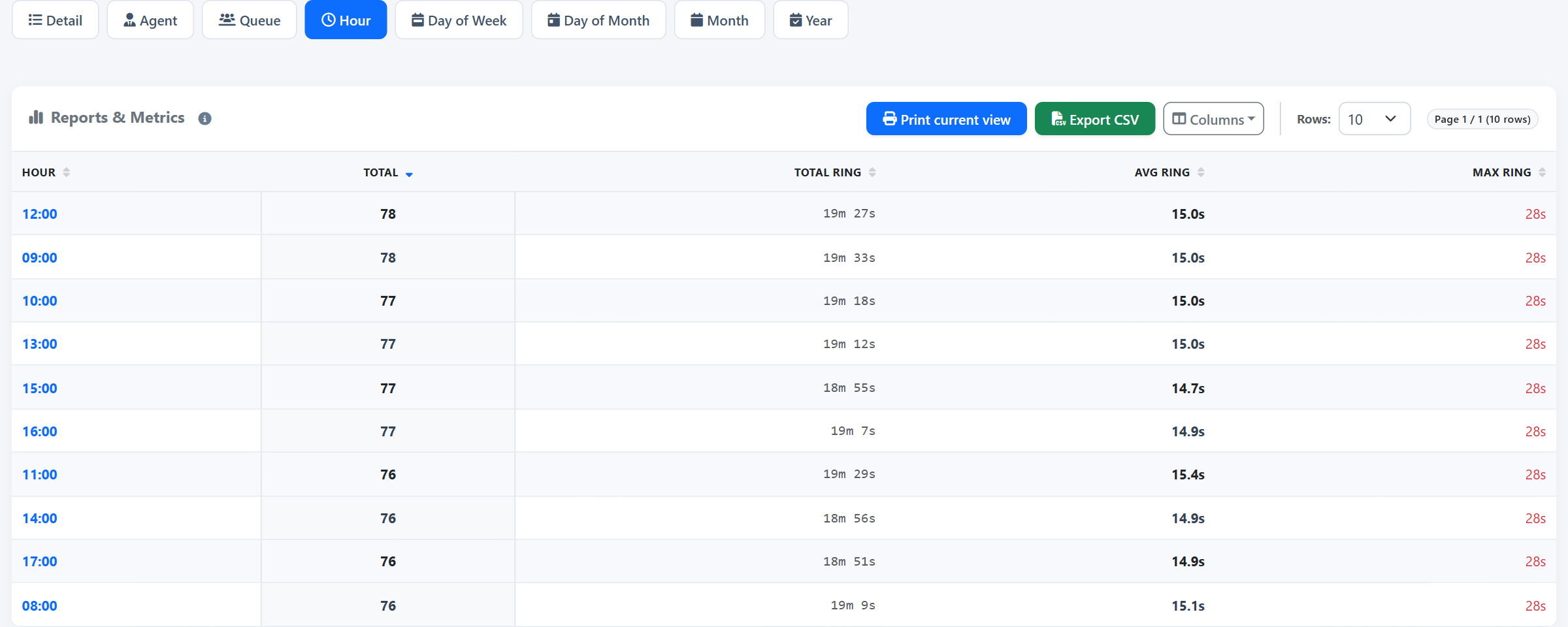1568x627 pixels.
Task: Switch to the Detail tab
Action: [x=56, y=20]
